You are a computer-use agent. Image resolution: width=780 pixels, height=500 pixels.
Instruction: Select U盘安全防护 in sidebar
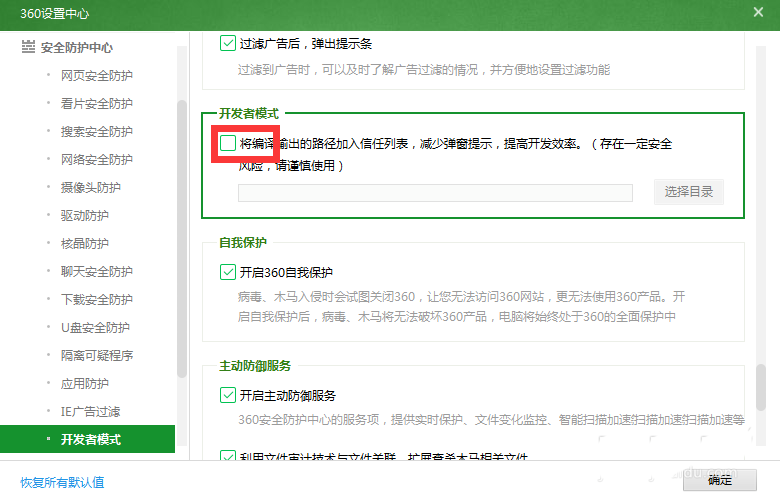click(95, 327)
